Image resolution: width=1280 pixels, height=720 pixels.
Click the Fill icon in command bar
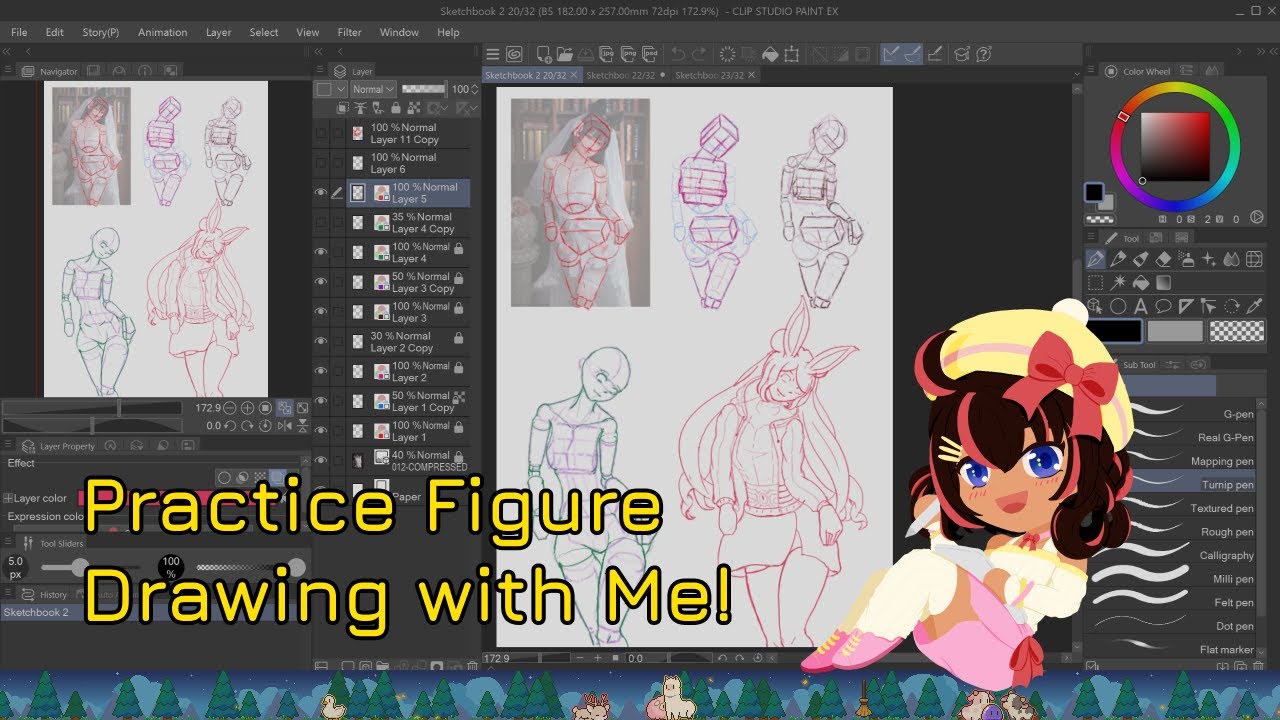[770, 54]
